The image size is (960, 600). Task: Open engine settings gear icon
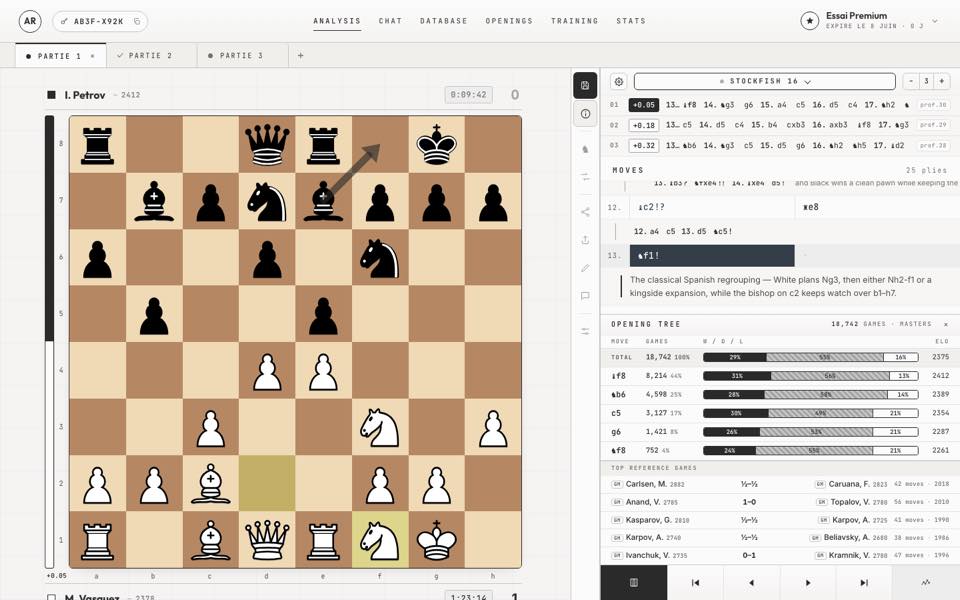click(x=618, y=81)
